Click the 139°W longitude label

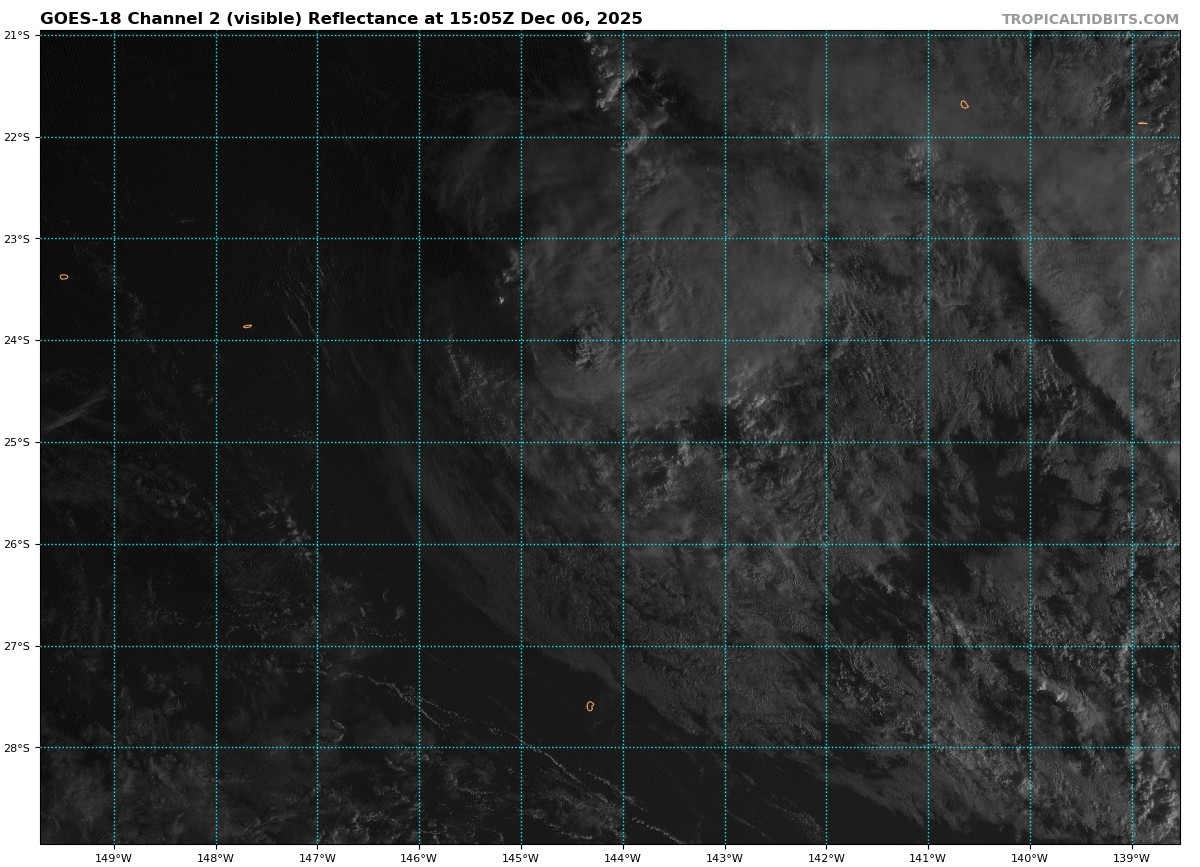point(1131,857)
